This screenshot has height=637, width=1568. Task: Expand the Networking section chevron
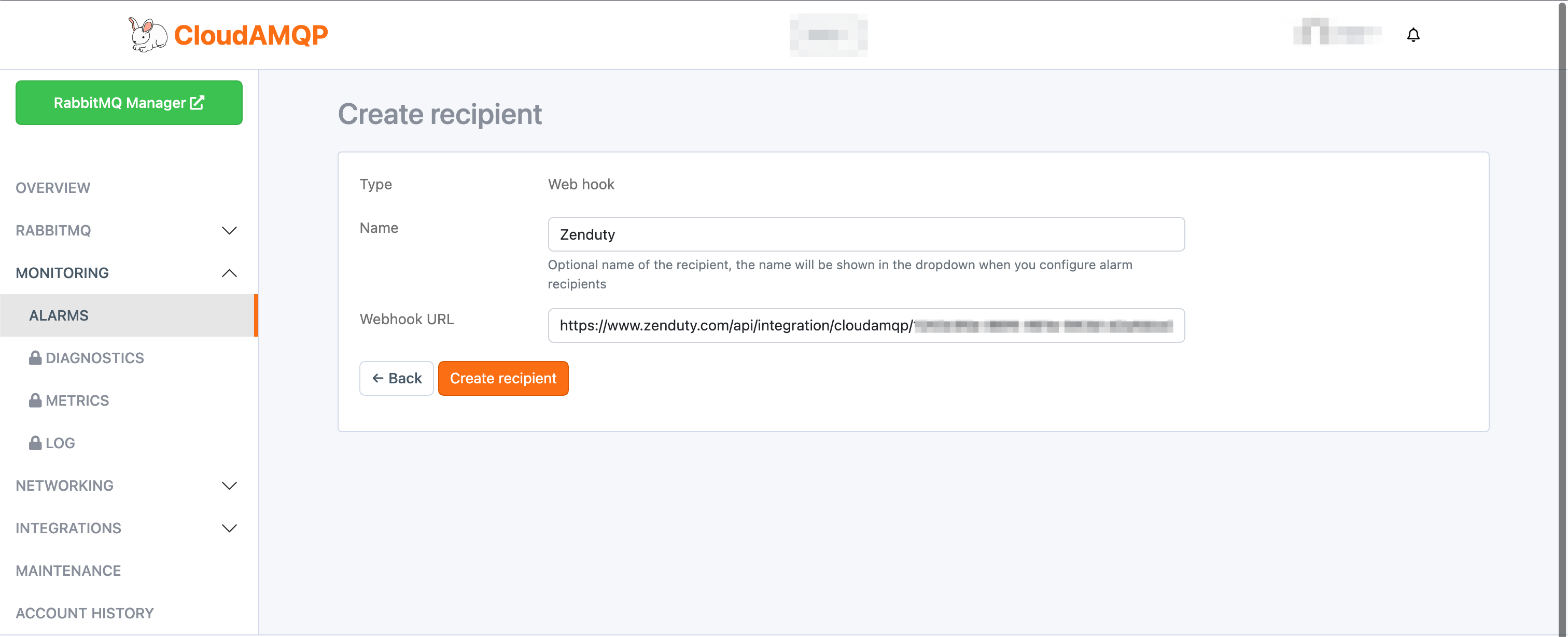(229, 486)
